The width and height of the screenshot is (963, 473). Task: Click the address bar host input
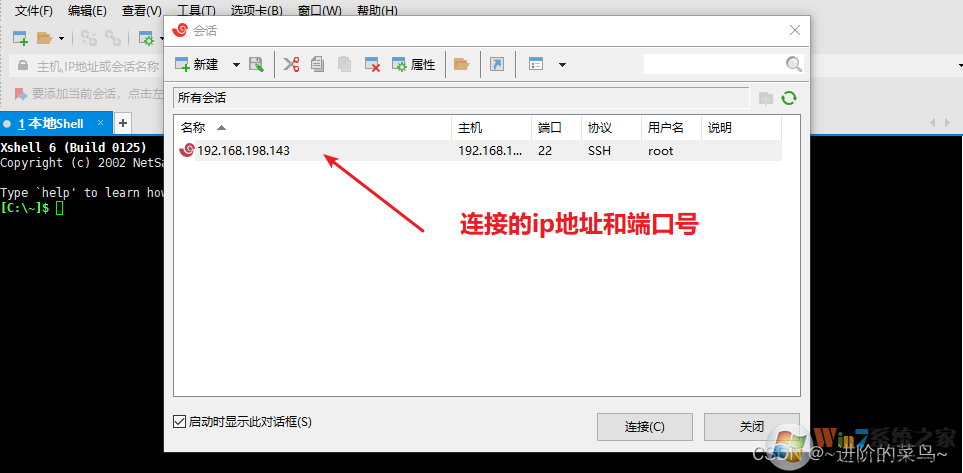(x=98, y=66)
